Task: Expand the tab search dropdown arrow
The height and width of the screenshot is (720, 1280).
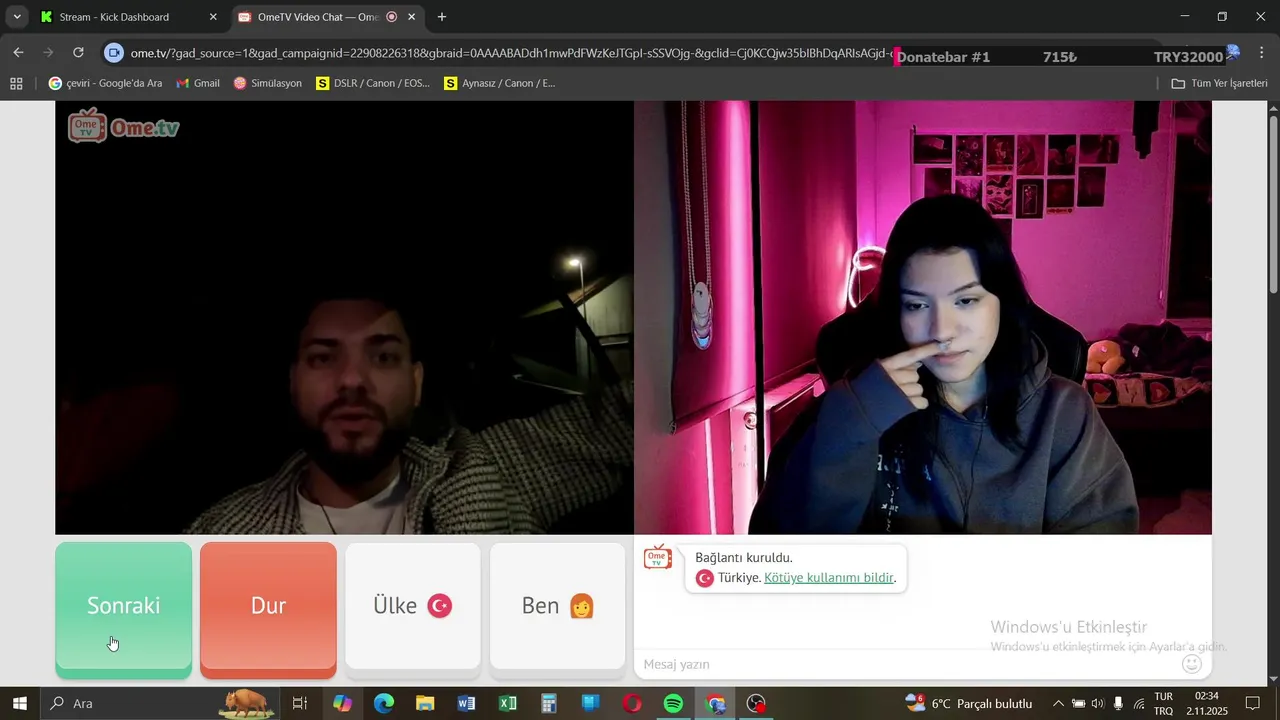Action: pyautogui.click(x=17, y=17)
